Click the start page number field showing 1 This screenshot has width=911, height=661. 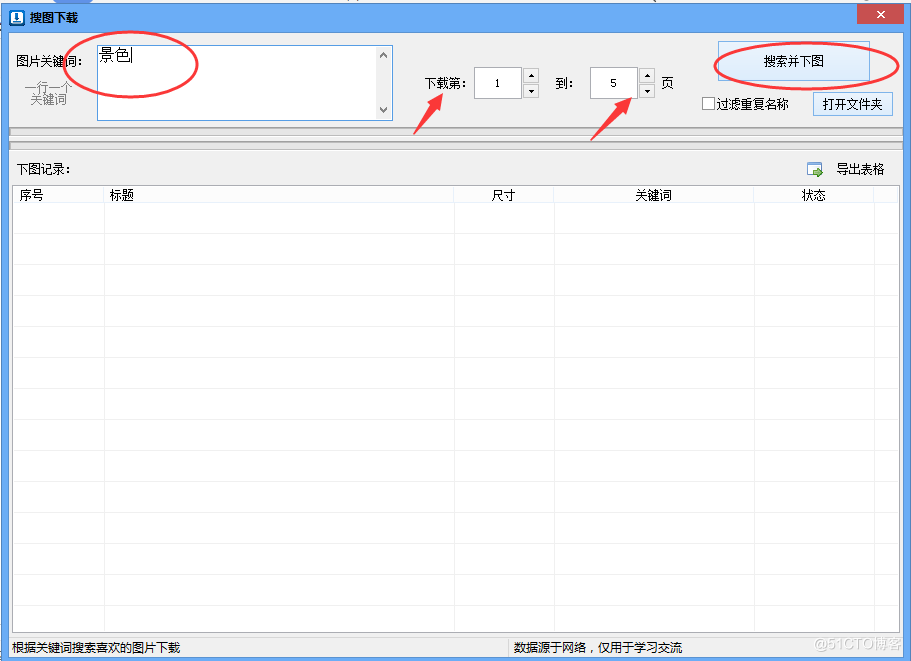click(498, 83)
